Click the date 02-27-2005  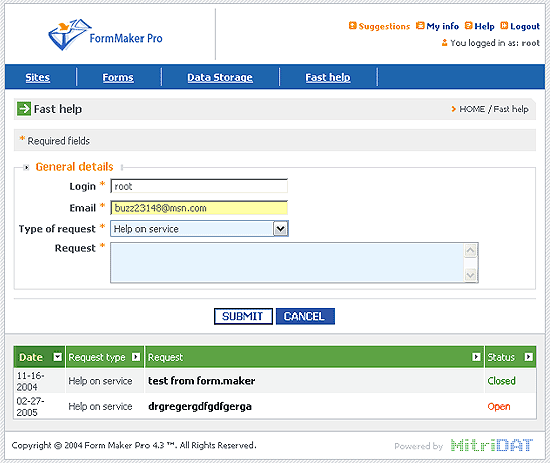tap(31, 406)
